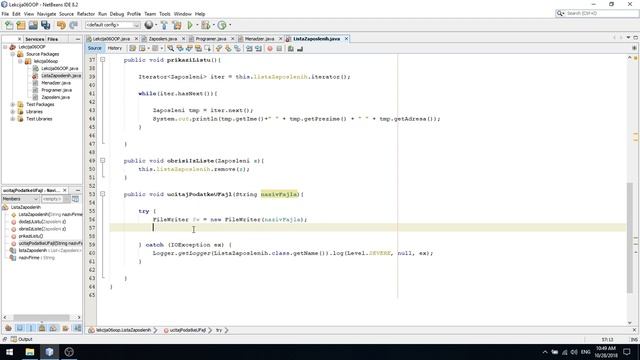Click Toggle Highlight Search editor icon
The height and width of the screenshot is (360, 640).
199,49
